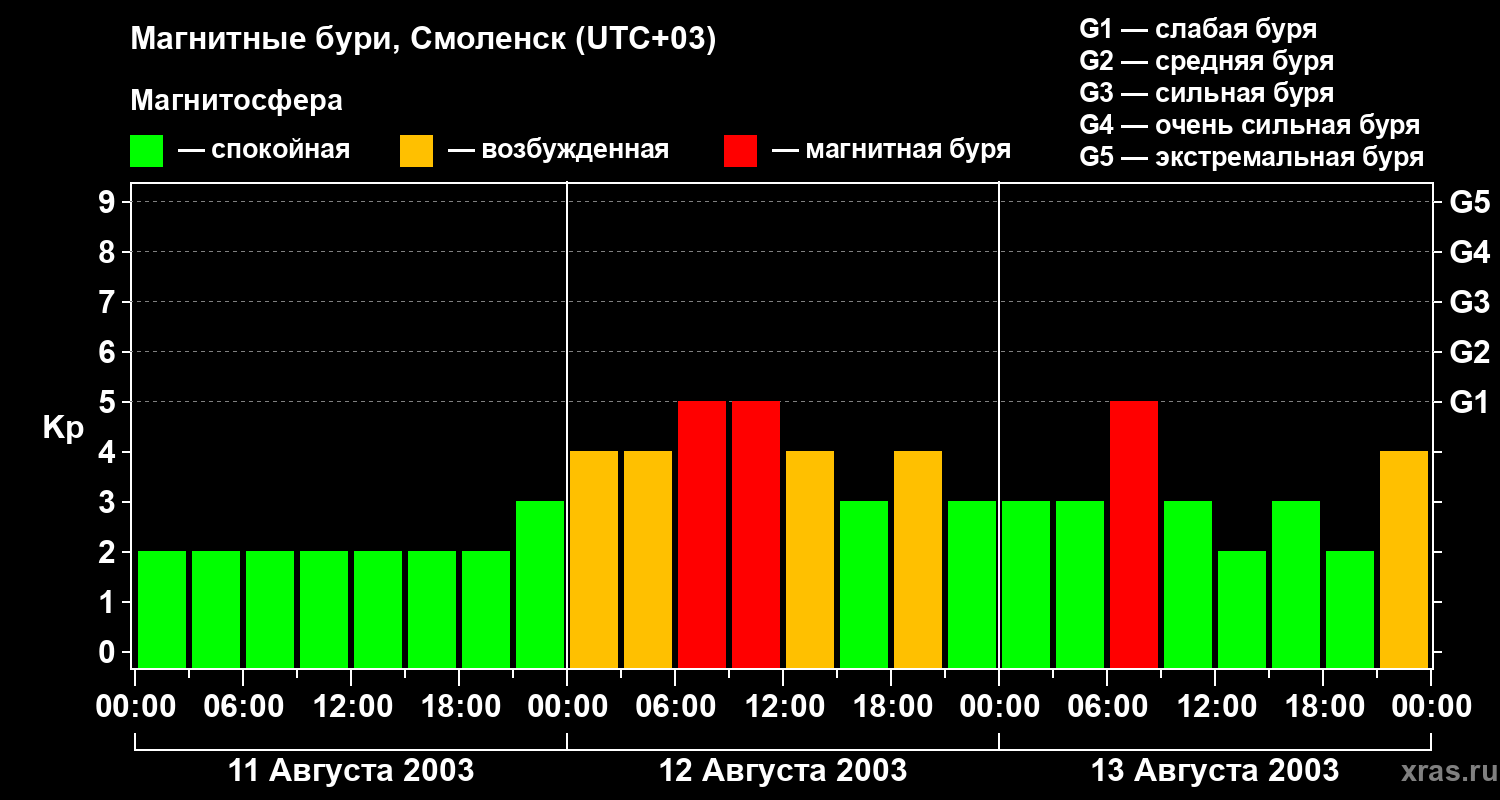Image resolution: width=1500 pixels, height=800 pixels.
Task: Click the orange bar starting 18:00 on 12 August
Action: coord(918,559)
